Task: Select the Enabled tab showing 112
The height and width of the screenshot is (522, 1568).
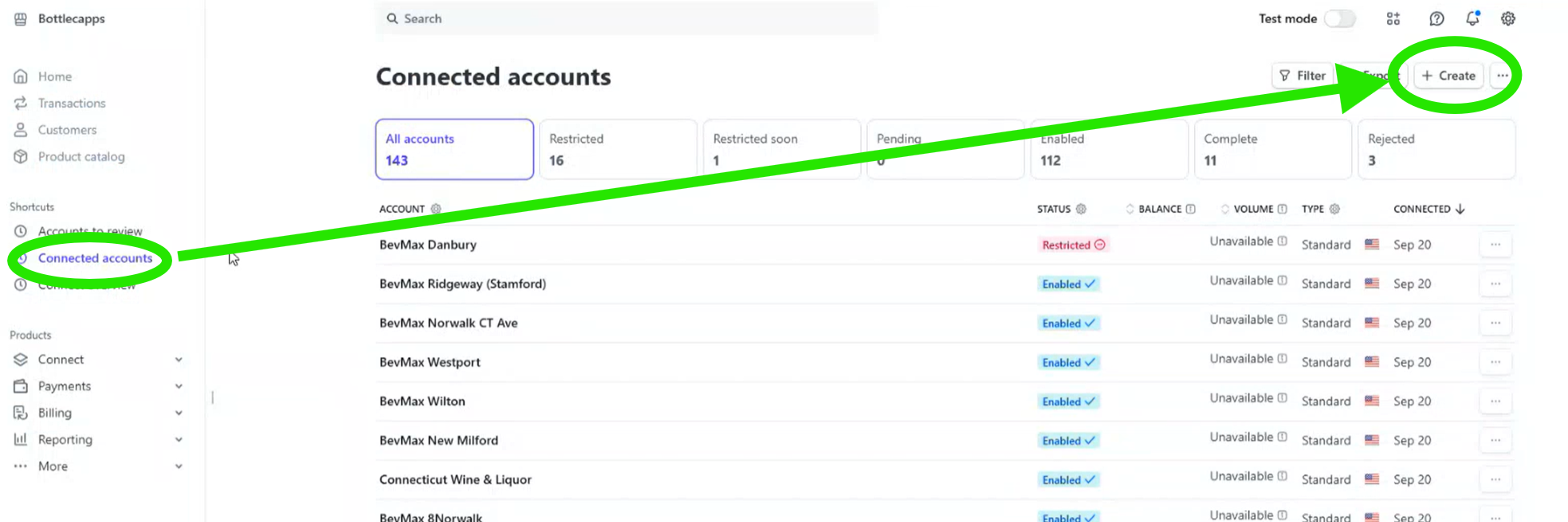Action: (x=1109, y=149)
